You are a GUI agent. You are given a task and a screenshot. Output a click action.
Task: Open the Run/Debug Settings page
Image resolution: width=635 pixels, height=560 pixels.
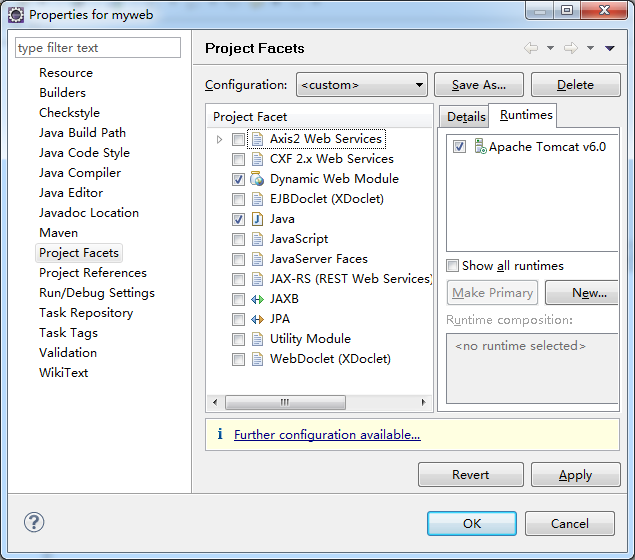click(97, 293)
